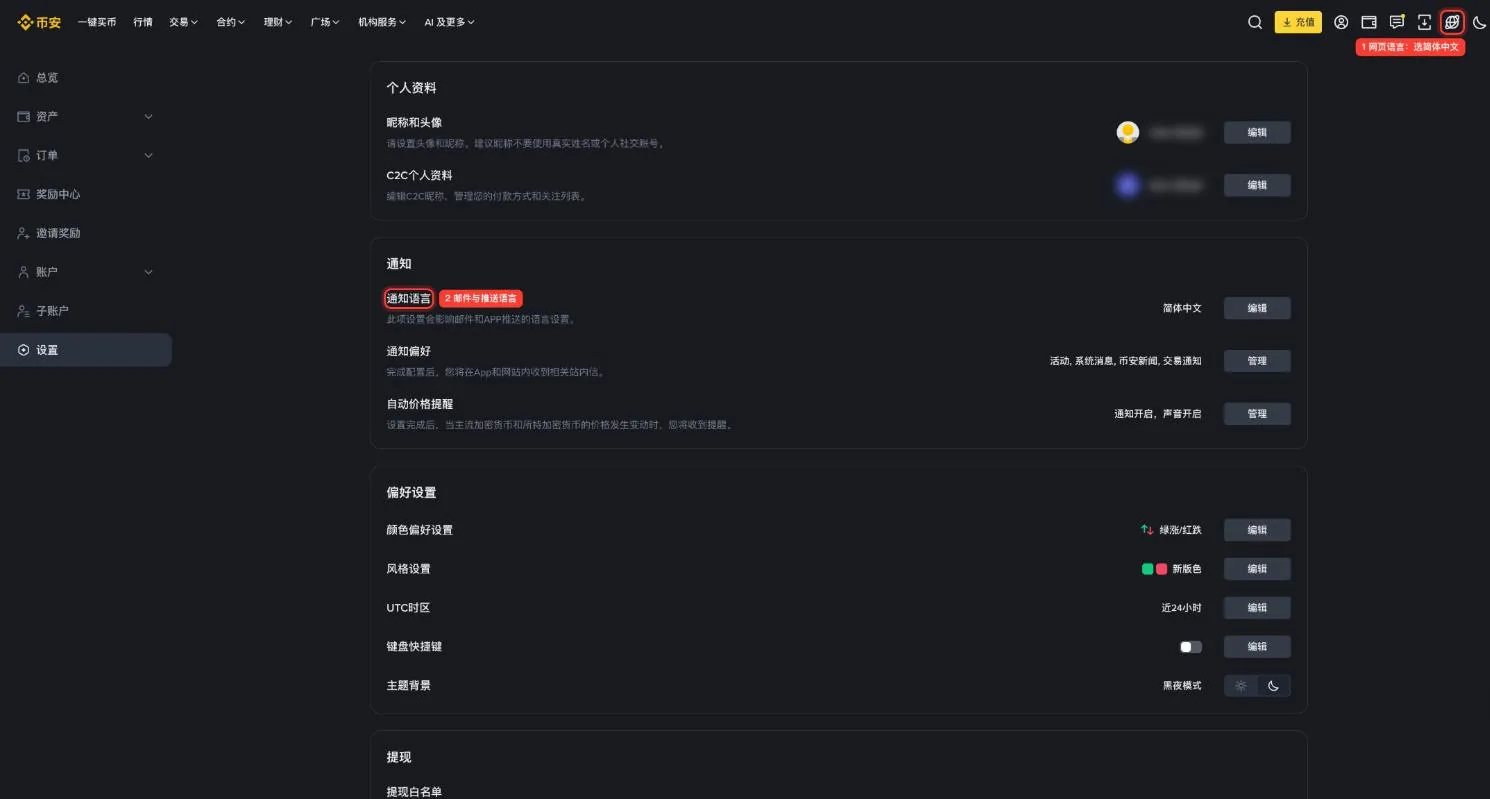Switch 主题背景 to light mode with the sun
Viewport: 1490px width, 799px height.
1241,686
